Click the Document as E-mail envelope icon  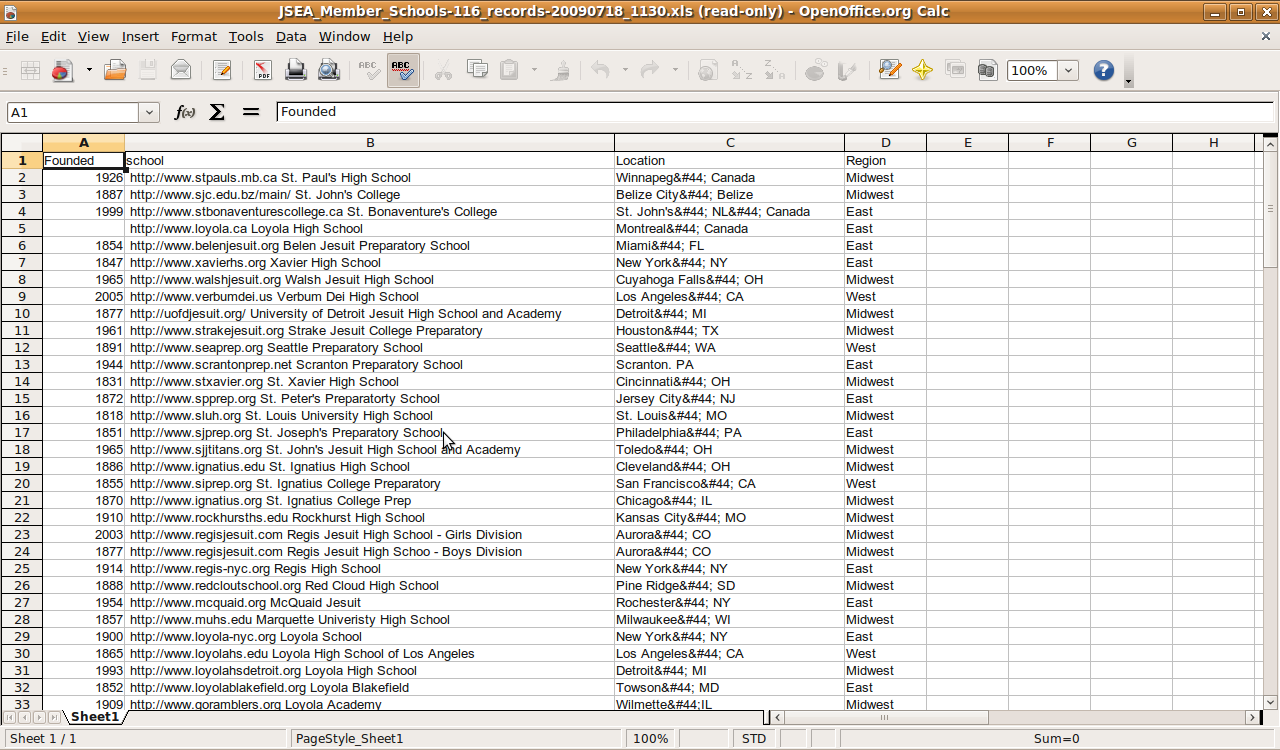[x=181, y=70]
